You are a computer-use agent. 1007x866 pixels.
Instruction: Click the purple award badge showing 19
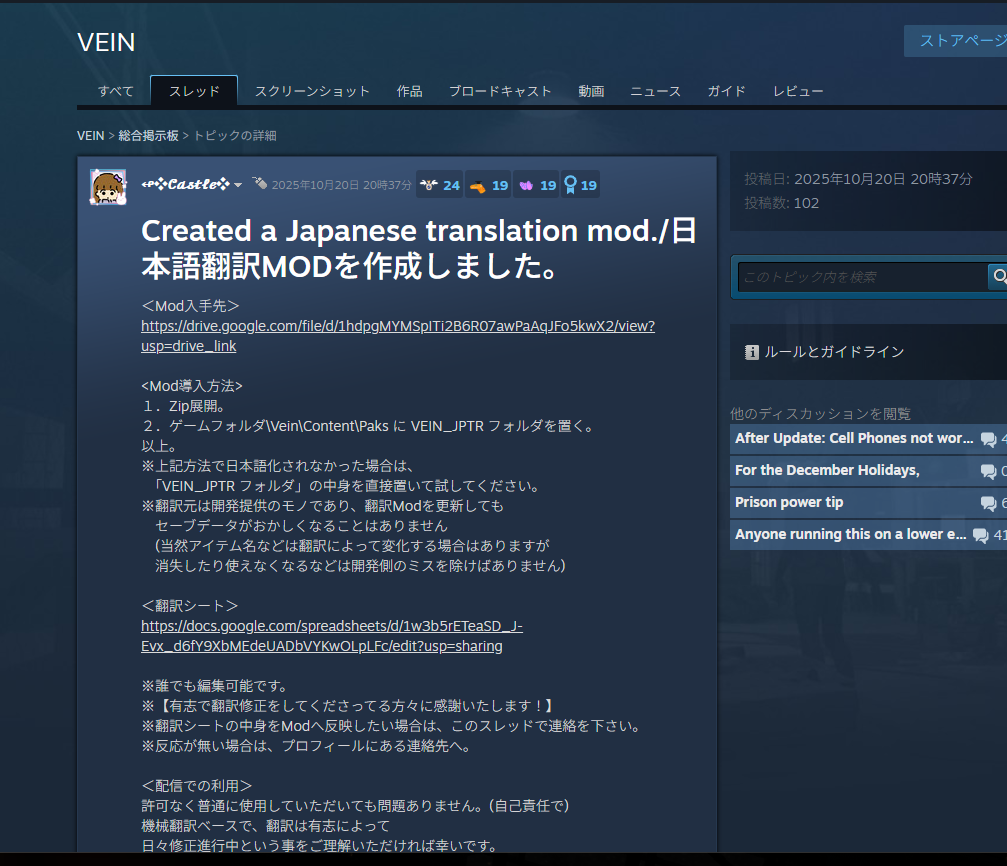pos(537,185)
